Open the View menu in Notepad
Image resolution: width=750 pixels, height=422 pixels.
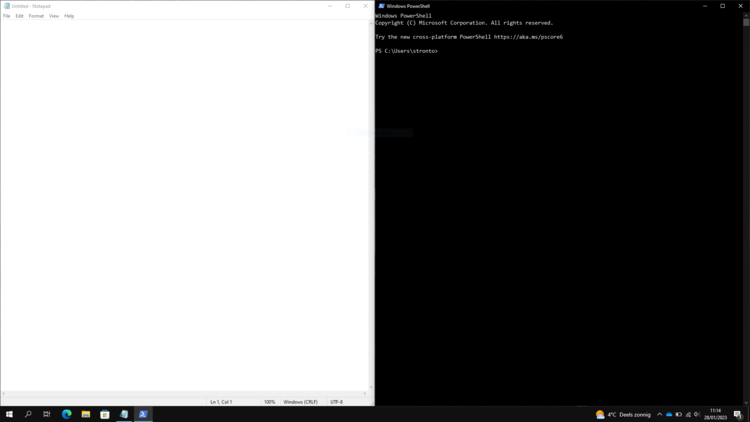54,16
